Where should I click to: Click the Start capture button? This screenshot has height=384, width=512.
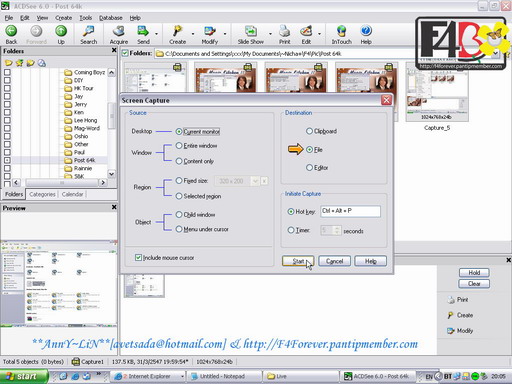pyautogui.click(x=298, y=261)
